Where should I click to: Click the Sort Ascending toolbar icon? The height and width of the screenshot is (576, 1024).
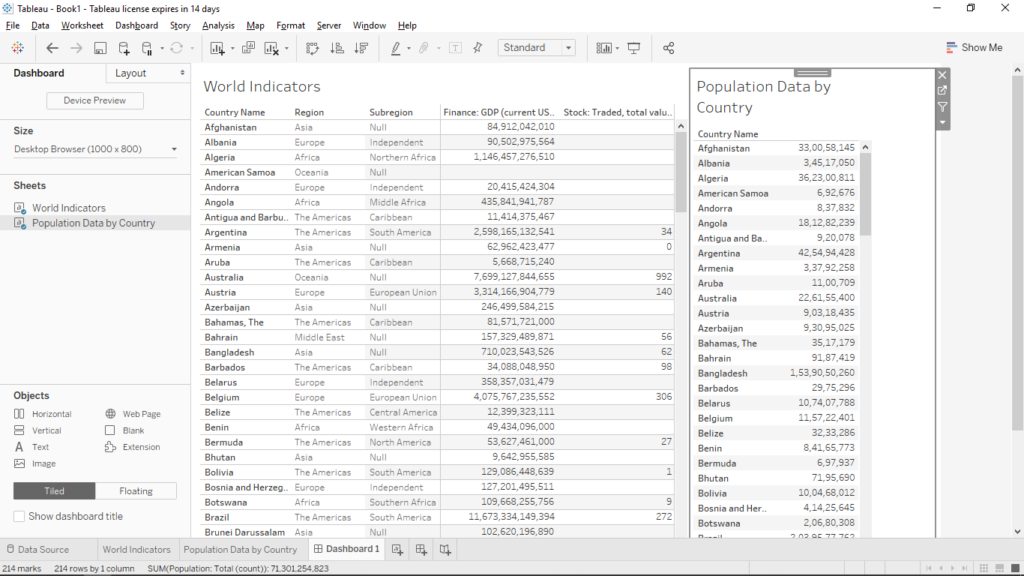coord(336,47)
